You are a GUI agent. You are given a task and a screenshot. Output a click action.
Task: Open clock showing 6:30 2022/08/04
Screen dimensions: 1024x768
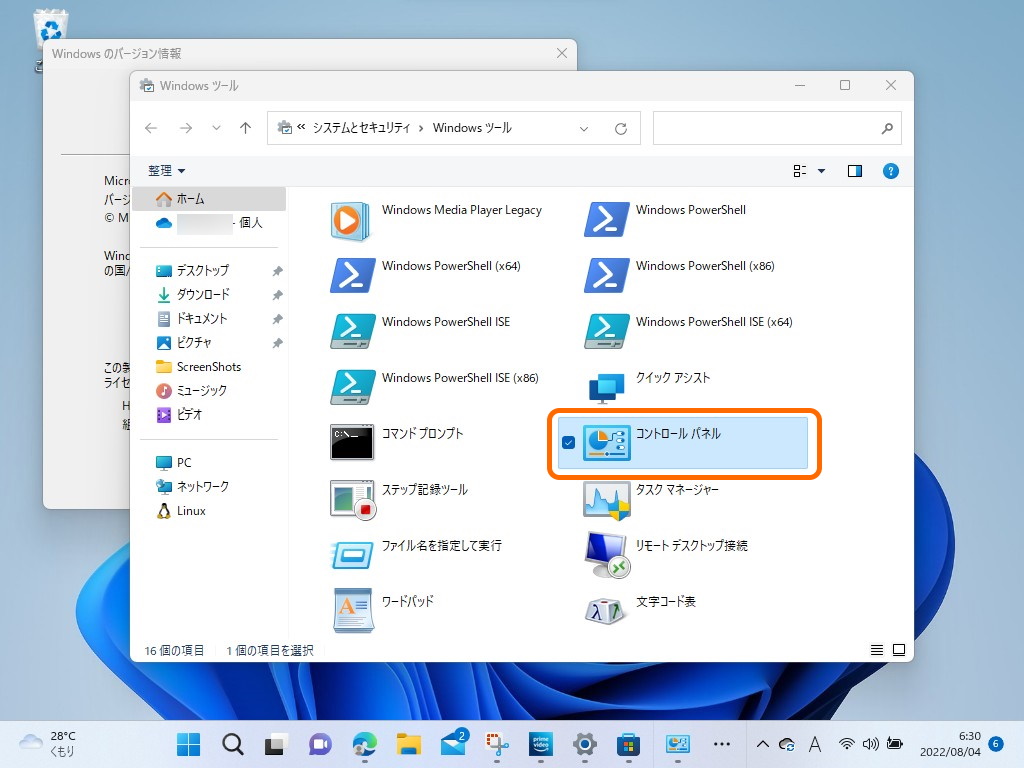pos(950,744)
